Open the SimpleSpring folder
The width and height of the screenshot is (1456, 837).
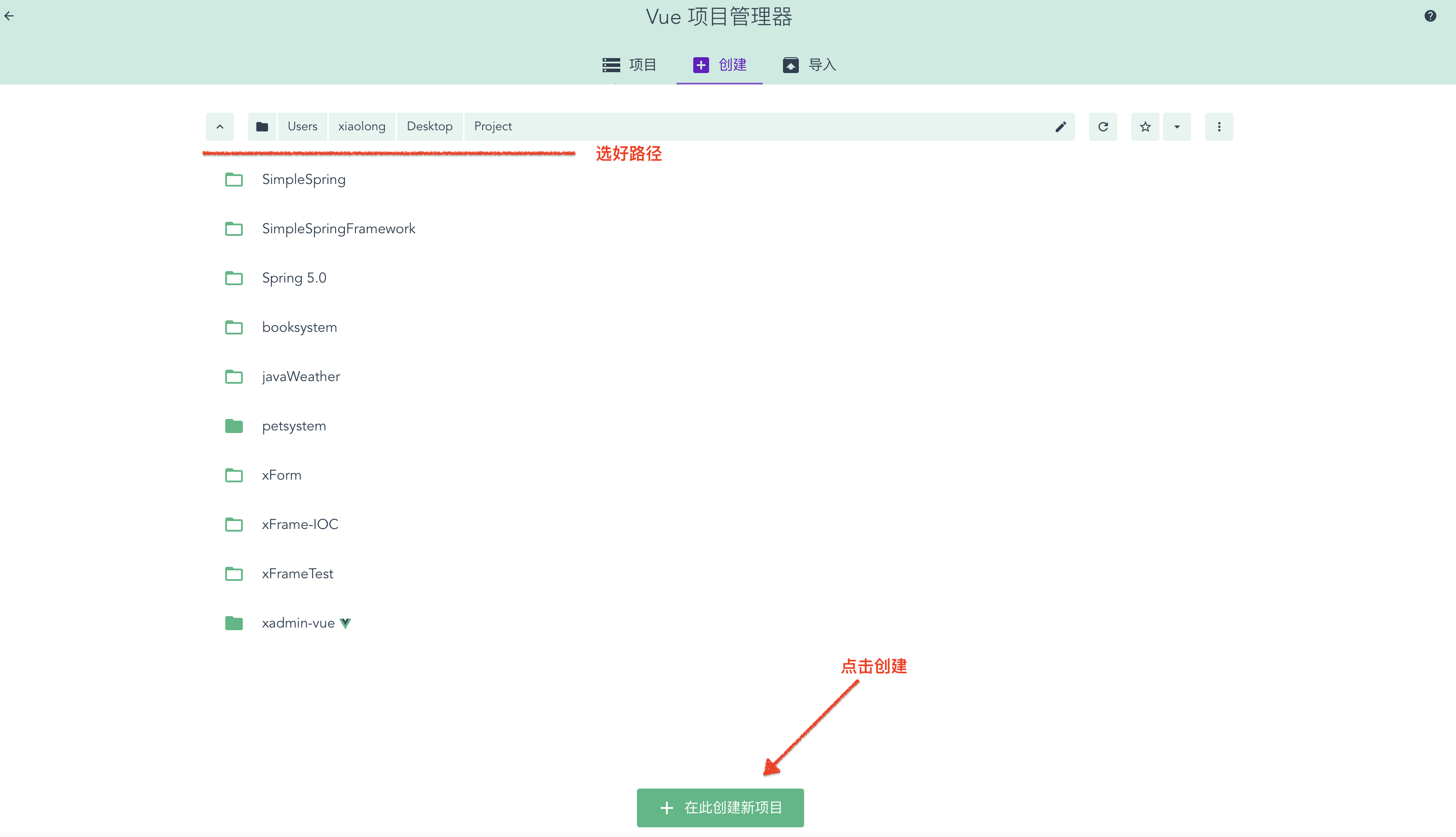[x=304, y=179]
